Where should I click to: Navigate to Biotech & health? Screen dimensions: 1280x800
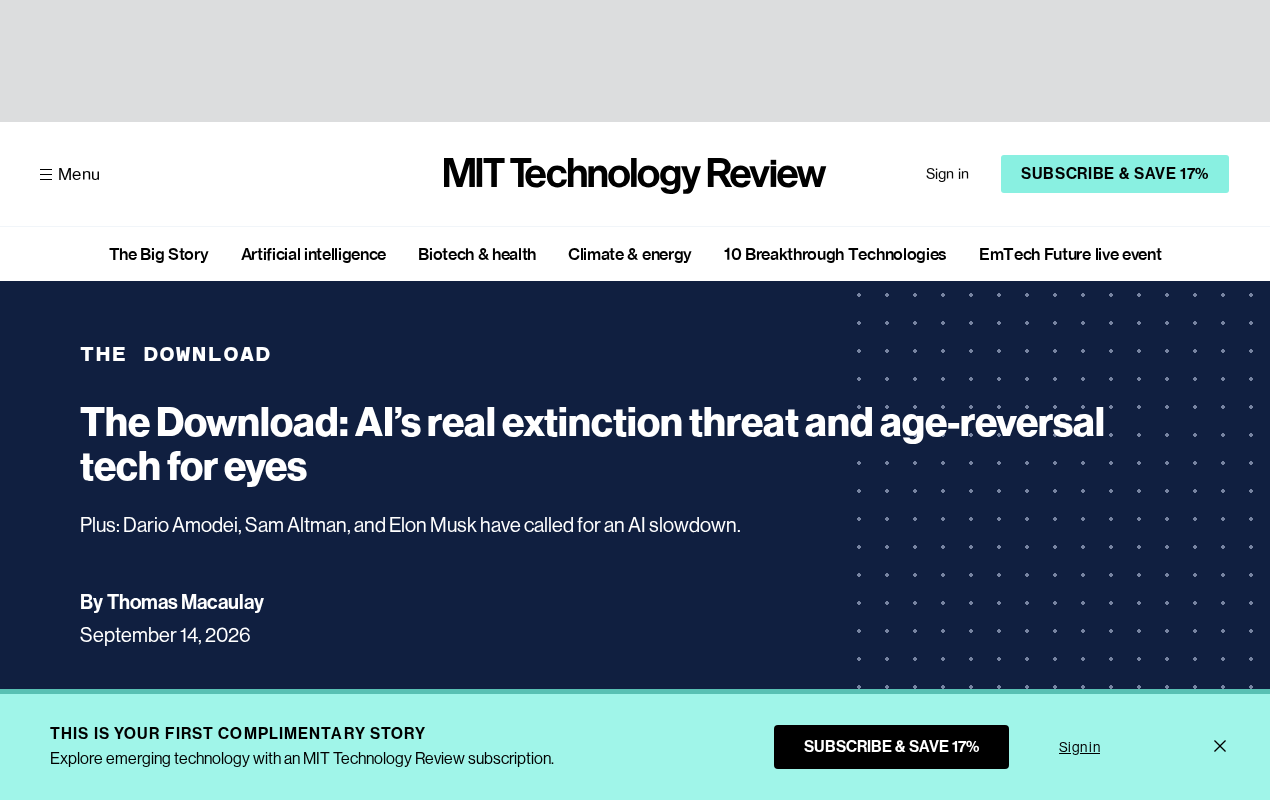point(477,254)
